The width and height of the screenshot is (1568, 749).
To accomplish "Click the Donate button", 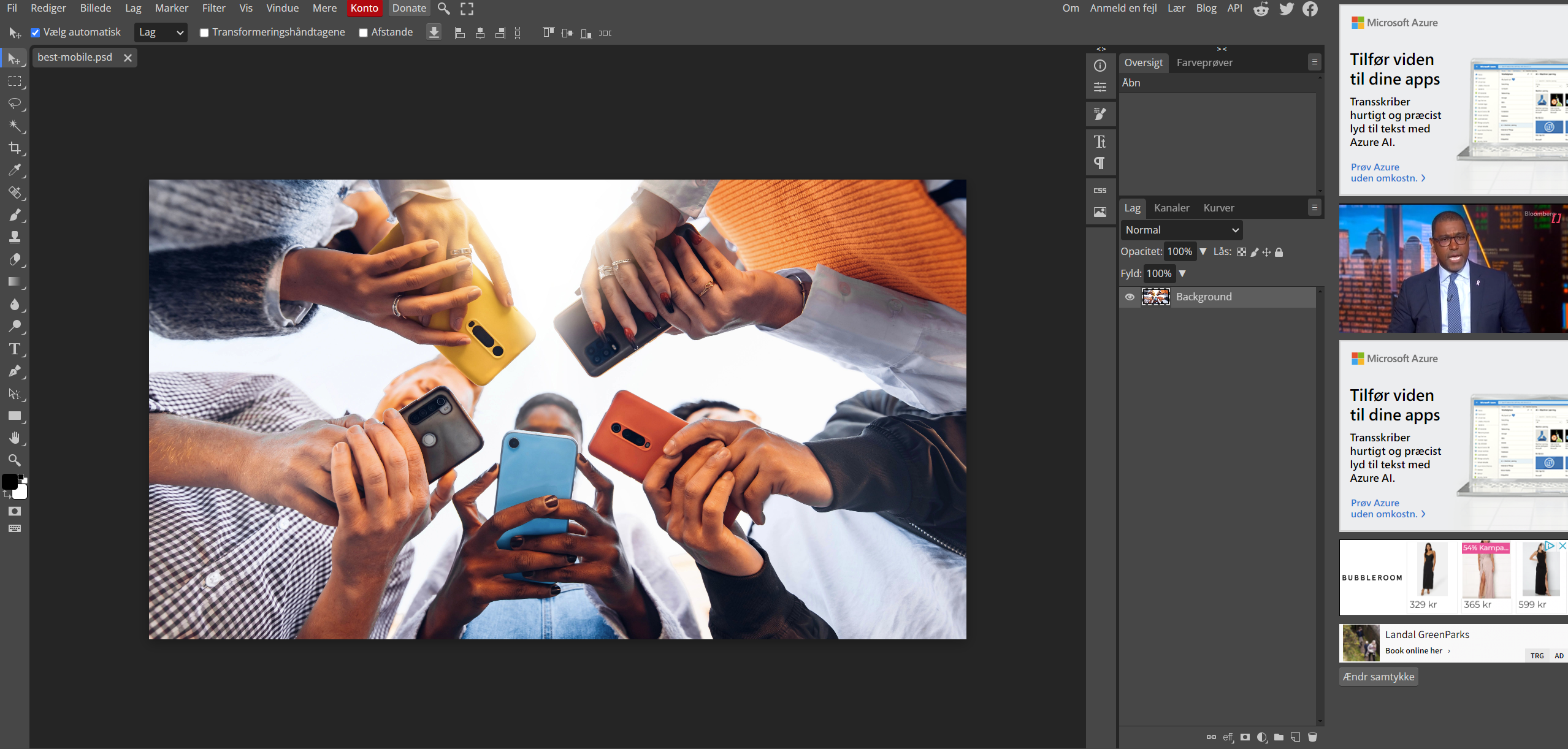I will pyautogui.click(x=408, y=8).
